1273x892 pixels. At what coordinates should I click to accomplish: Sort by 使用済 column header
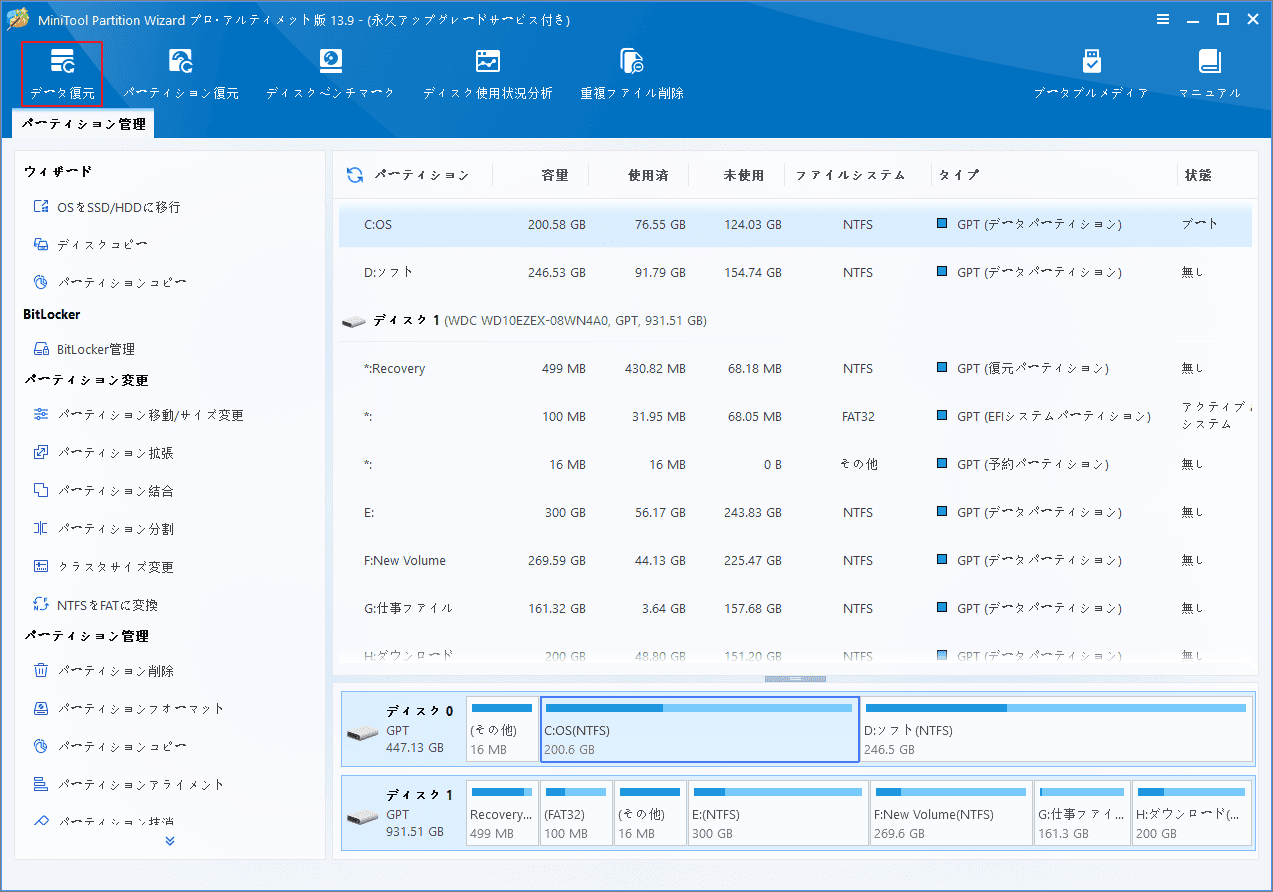[x=647, y=175]
